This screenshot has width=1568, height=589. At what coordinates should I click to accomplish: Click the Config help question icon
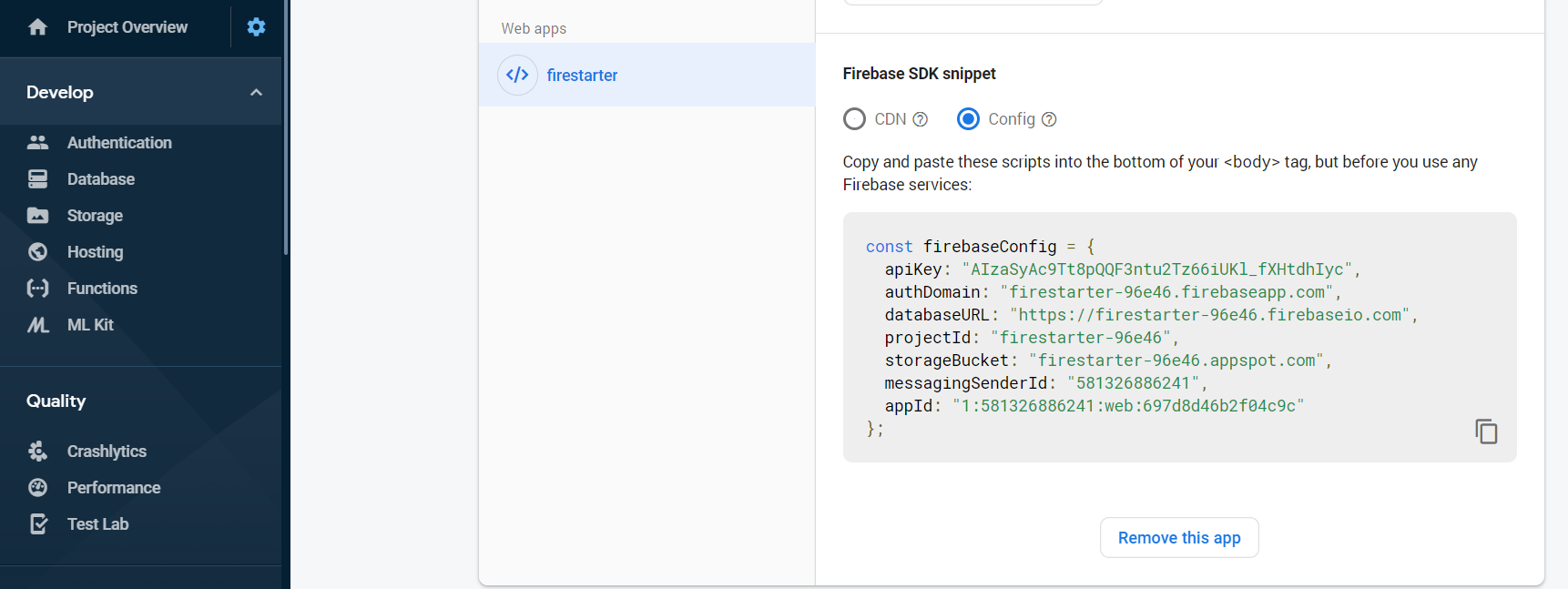pos(1049,119)
